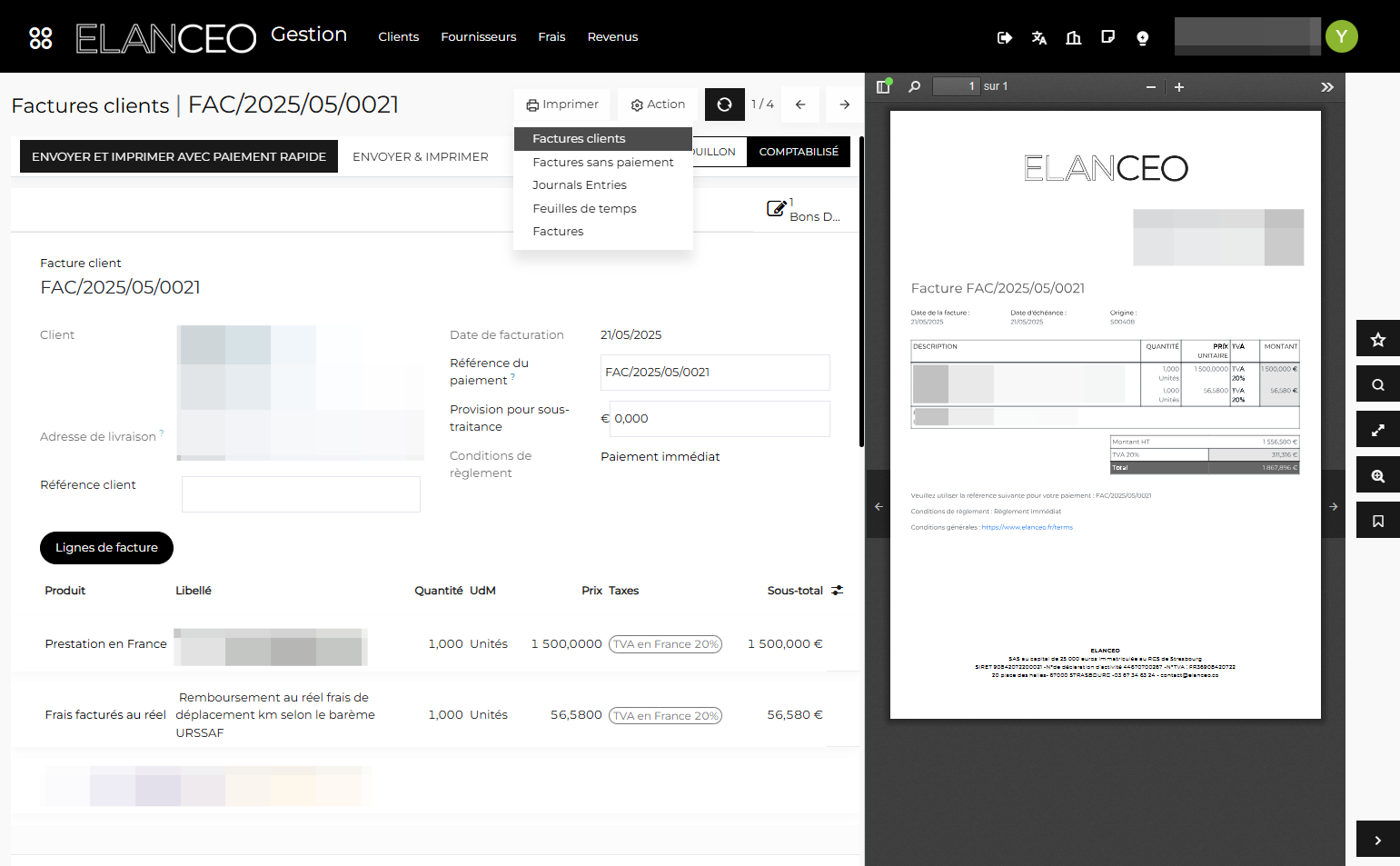Open the Frais menu
This screenshot has width=1400, height=866.
coord(551,37)
